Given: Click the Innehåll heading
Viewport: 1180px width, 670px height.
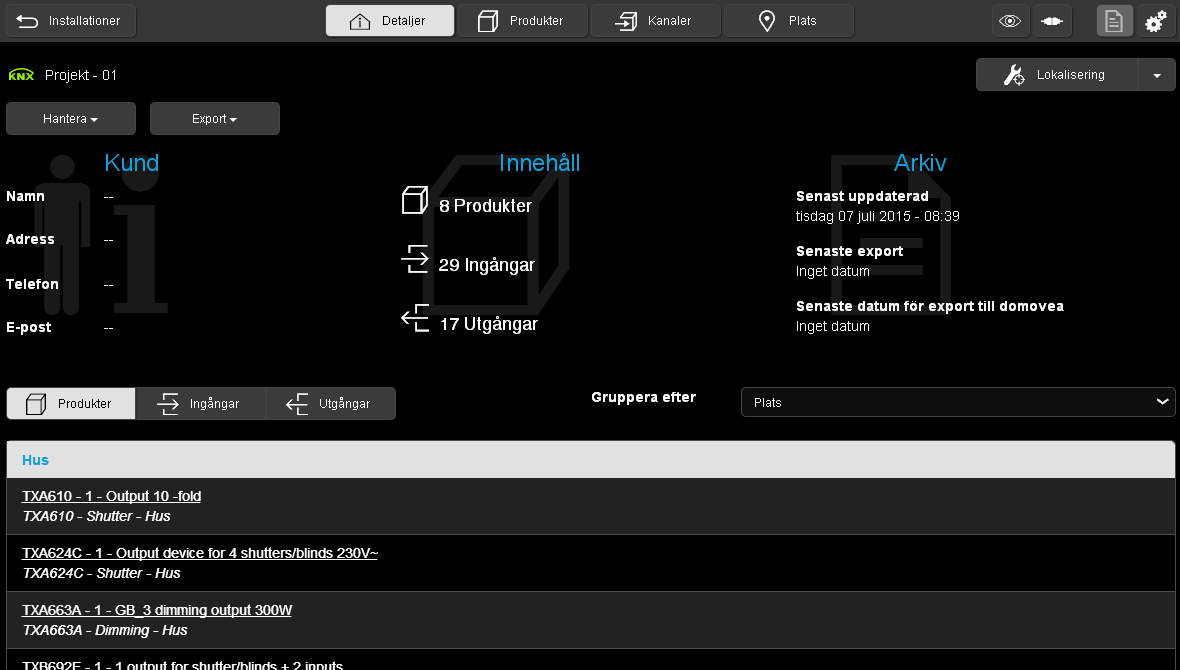Looking at the screenshot, I should point(540,163).
